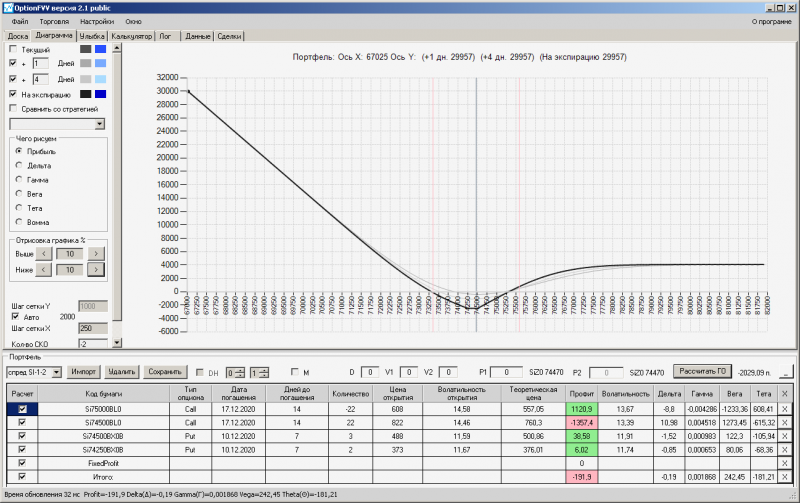The height and width of the screenshot is (503, 800).
Task: Switch to the Сделки tab
Action: click(230, 36)
